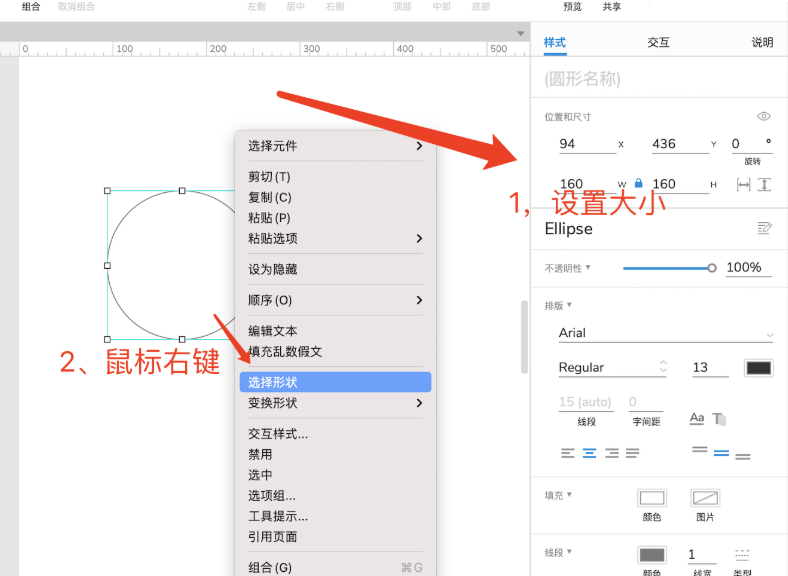Toggle the widget visibility eye icon
This screenshot has width=788, height=576.
click(x=763, y=116)
